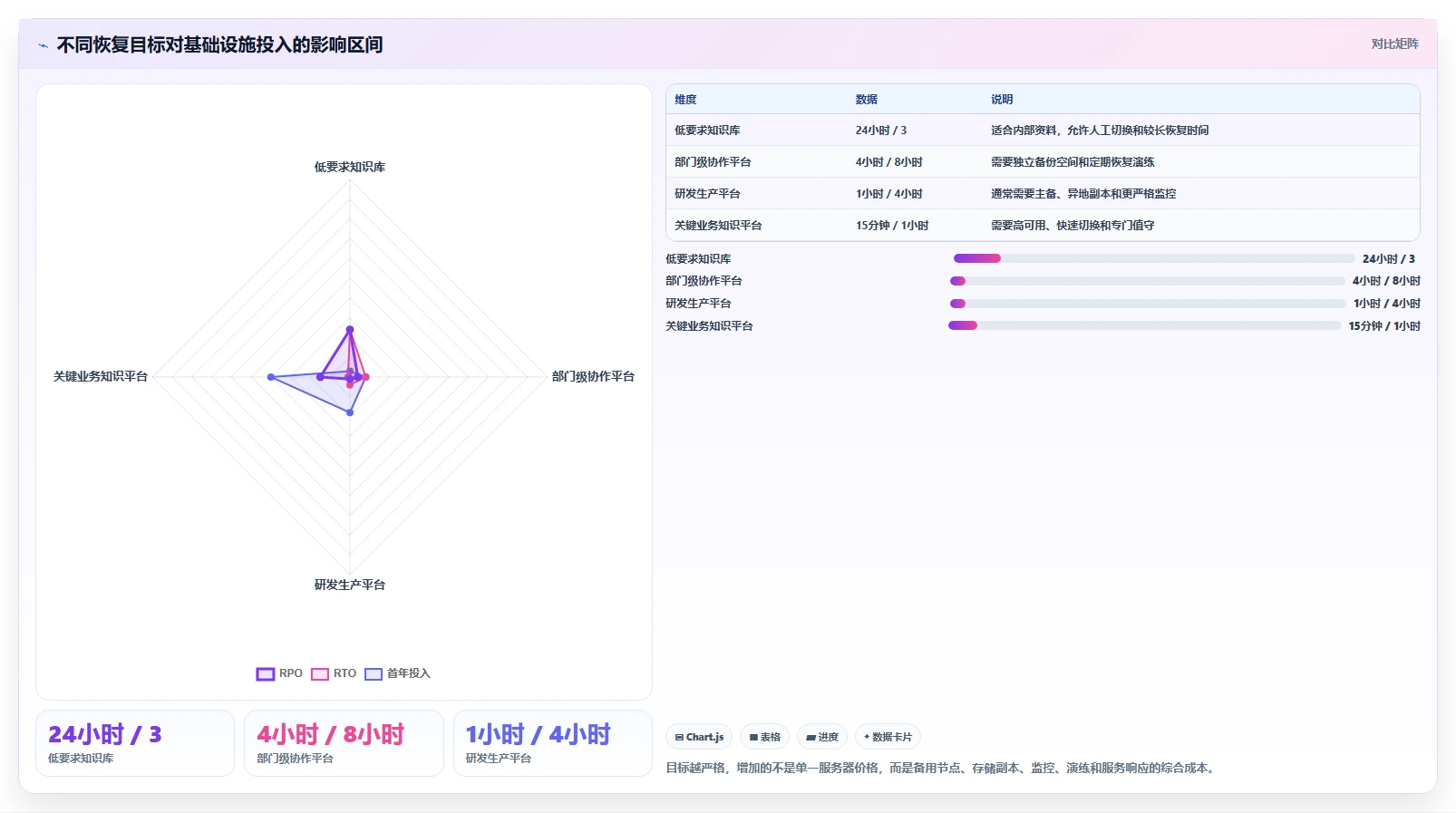Toggle the 首年投入 legend item
The width and height of the screenshot is (1456, 813).
tap(397, 673)
